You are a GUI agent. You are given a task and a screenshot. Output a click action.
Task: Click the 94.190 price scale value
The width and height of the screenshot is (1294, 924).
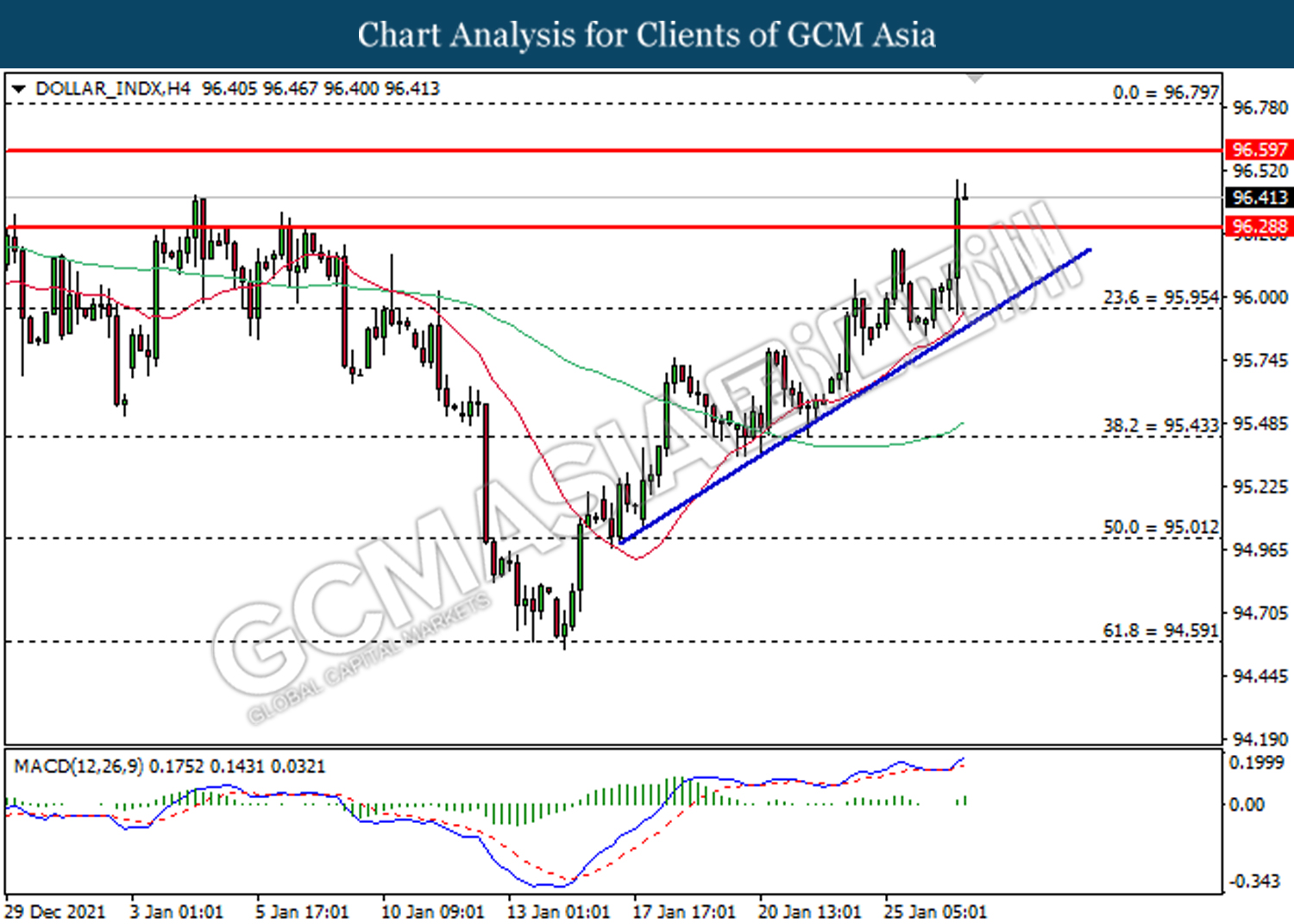(x=1259, y=739)
